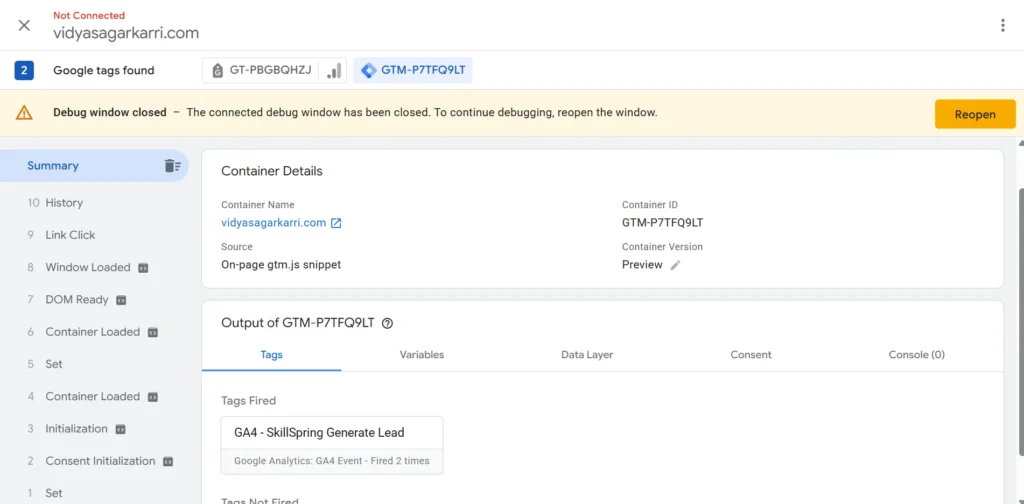Select the GTM-P7TFQ9LT container chip

pos(413,71)
